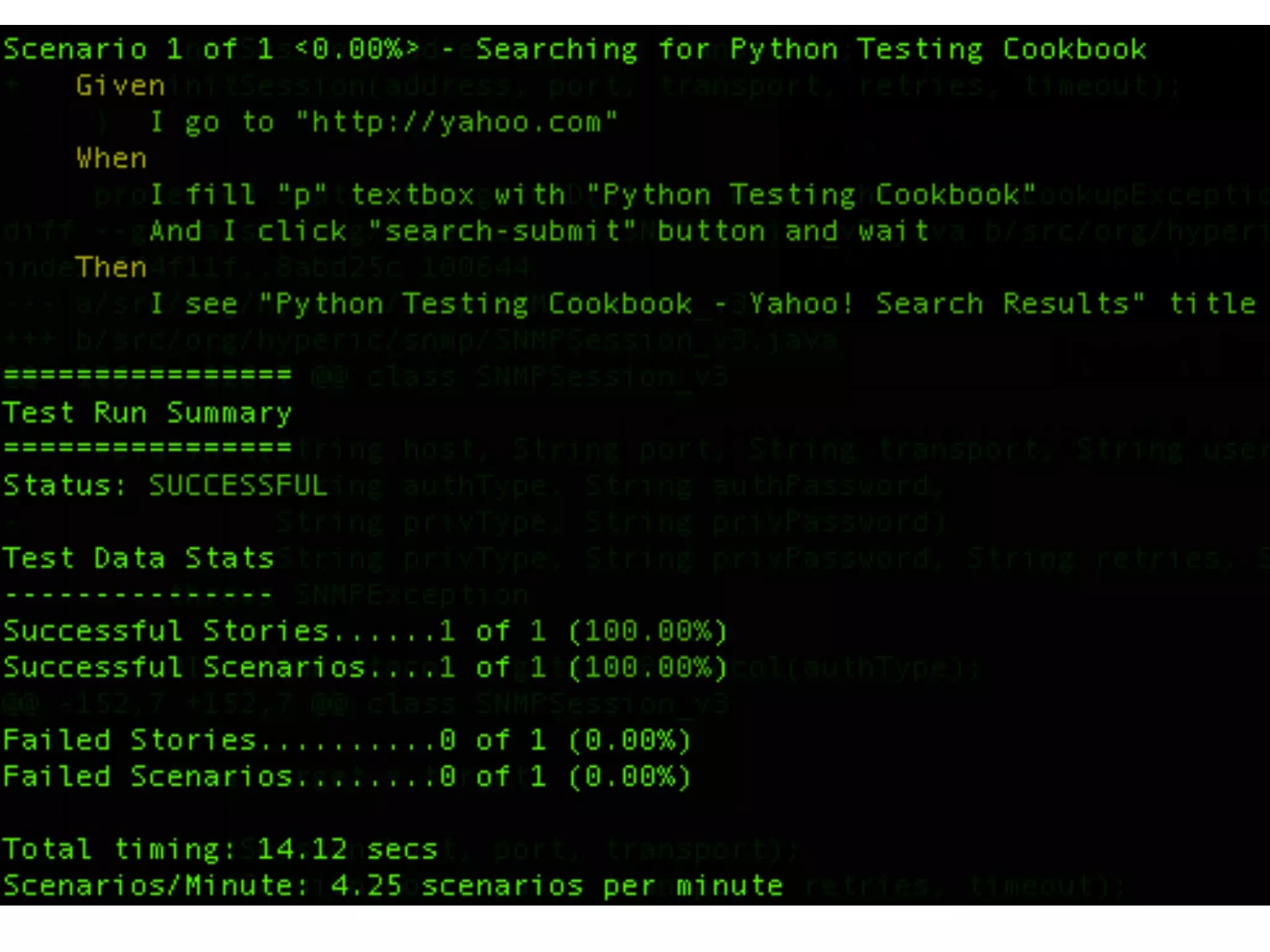Select the 'When' keyword line
Image resolution: width=1270 pixels, height=952 pixels.
112,159
